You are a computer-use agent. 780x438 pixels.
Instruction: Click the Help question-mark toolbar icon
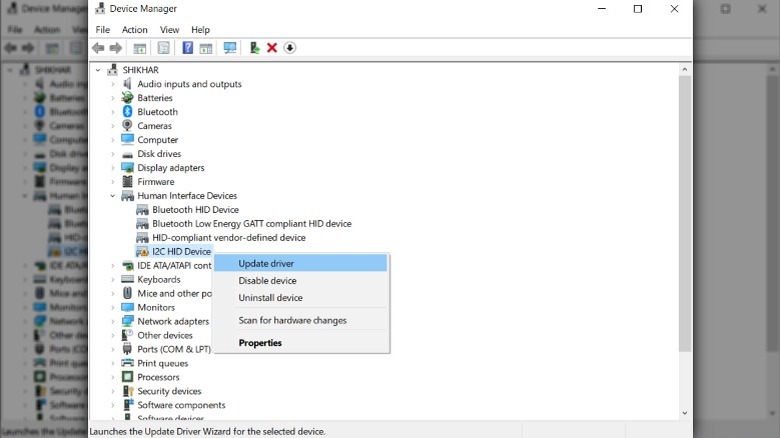[188, 48]
